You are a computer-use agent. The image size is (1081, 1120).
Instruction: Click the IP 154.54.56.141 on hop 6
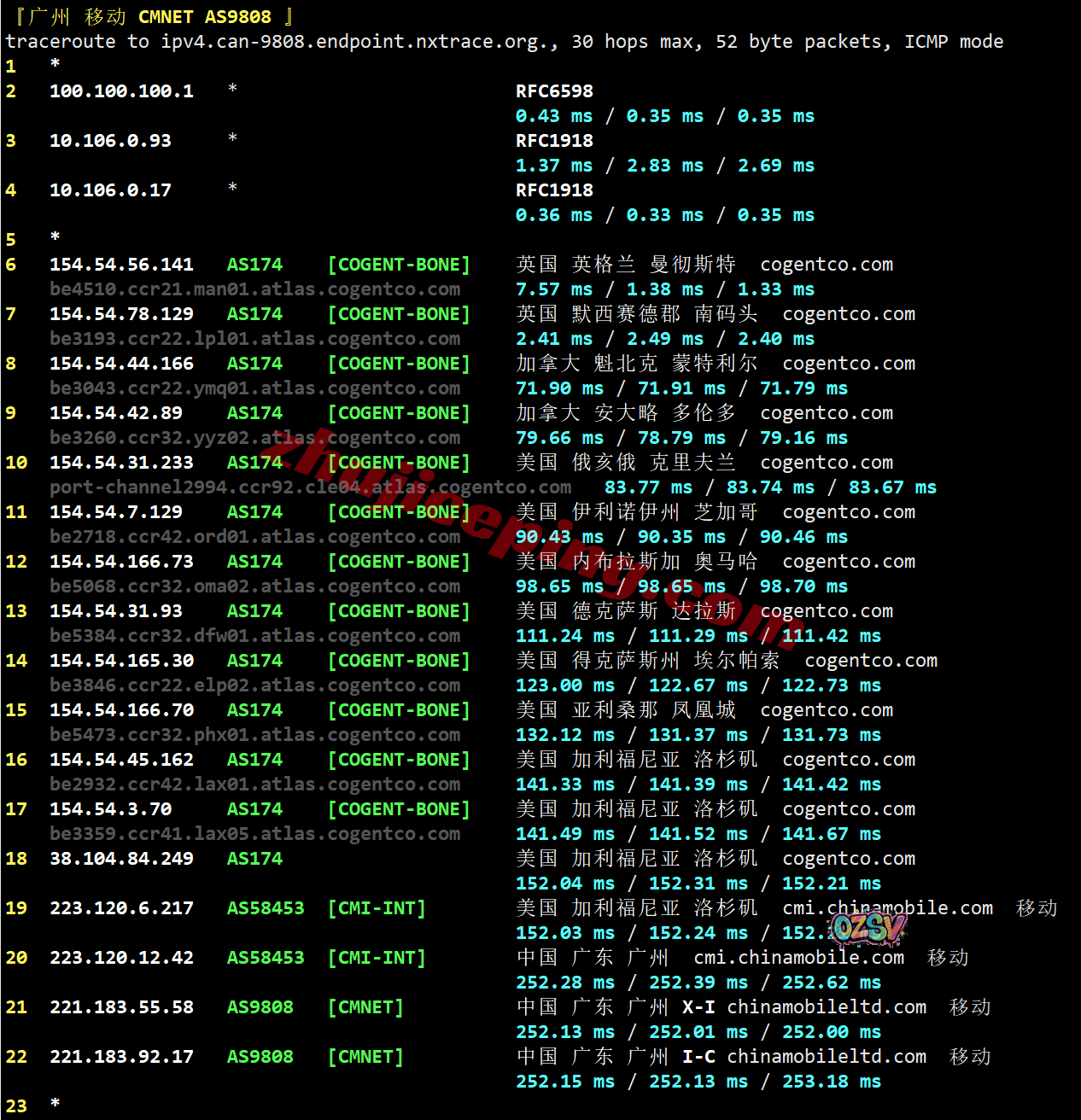[121, 265]
